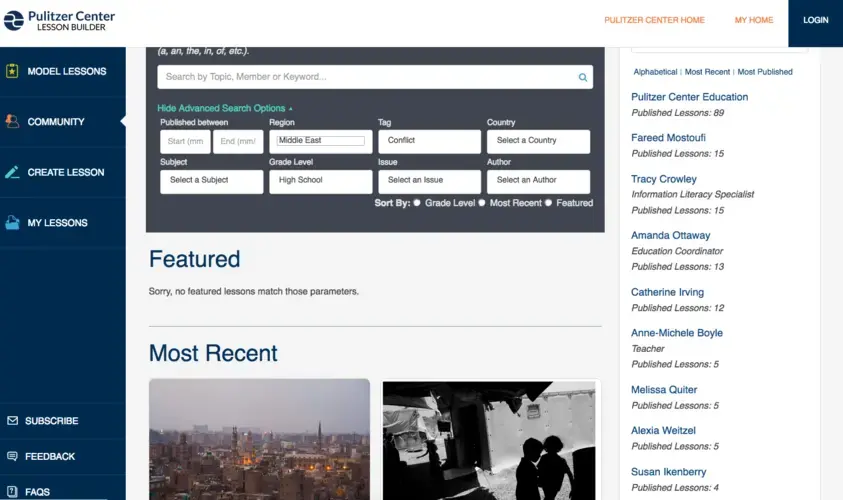Go to Pulitzer Center Home link
Screen dimensions: 843x500
pos(654,20)
